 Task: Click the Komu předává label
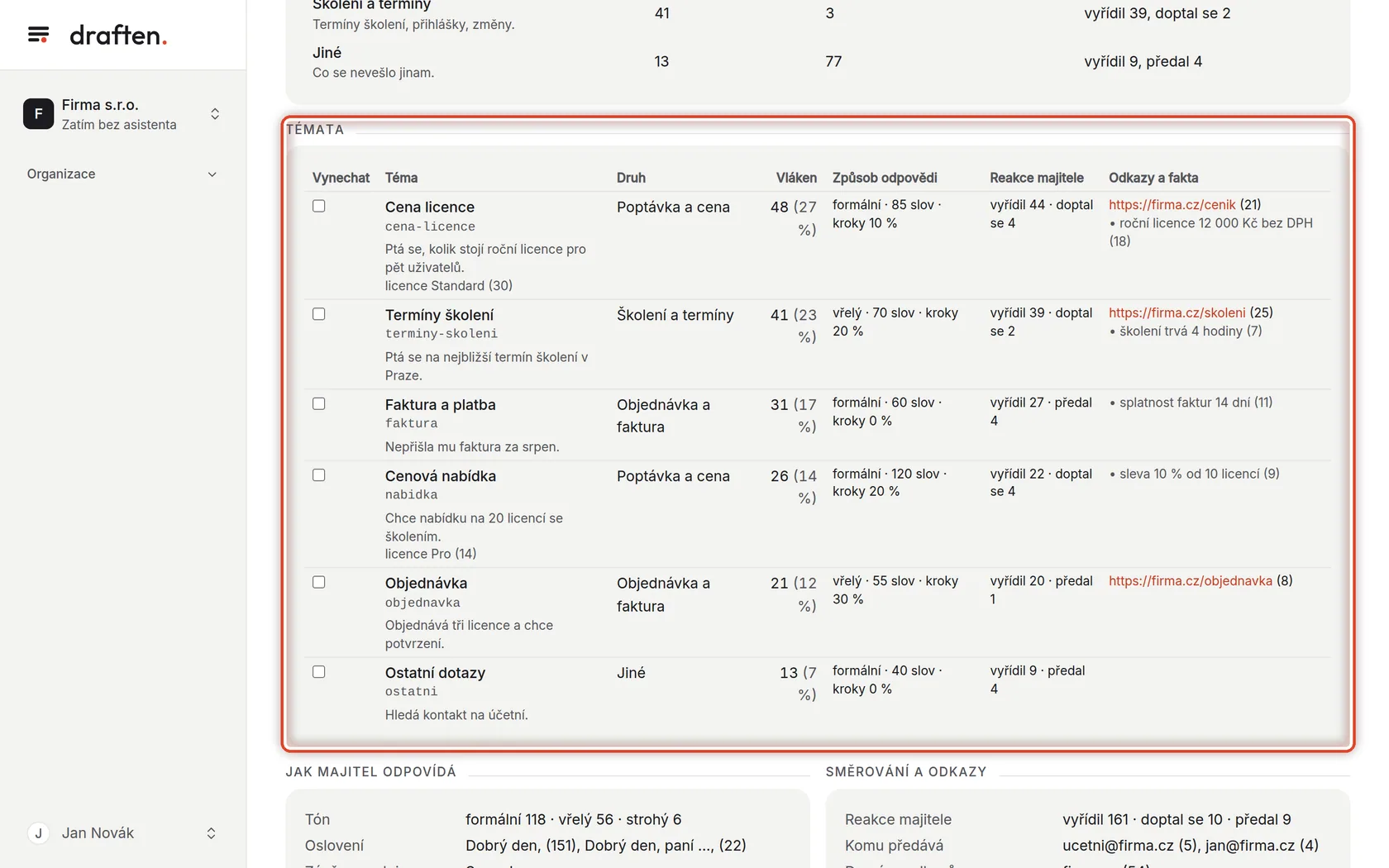(x=894, y=846)
